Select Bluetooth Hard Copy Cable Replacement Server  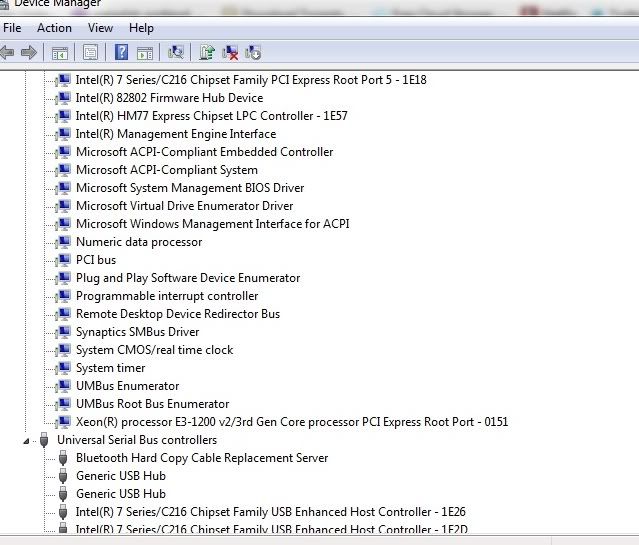[x=202, y=458]
